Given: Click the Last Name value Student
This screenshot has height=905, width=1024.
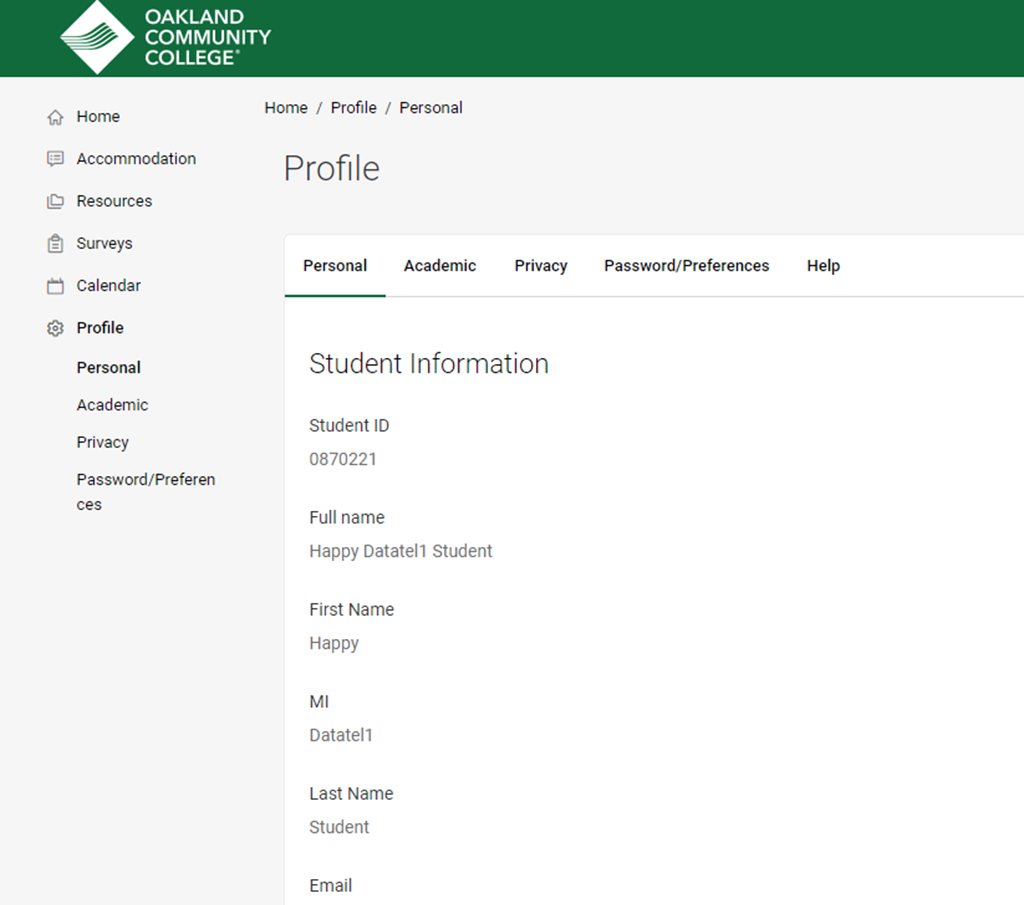Looking at the screenshot, I should click(339, 827).
